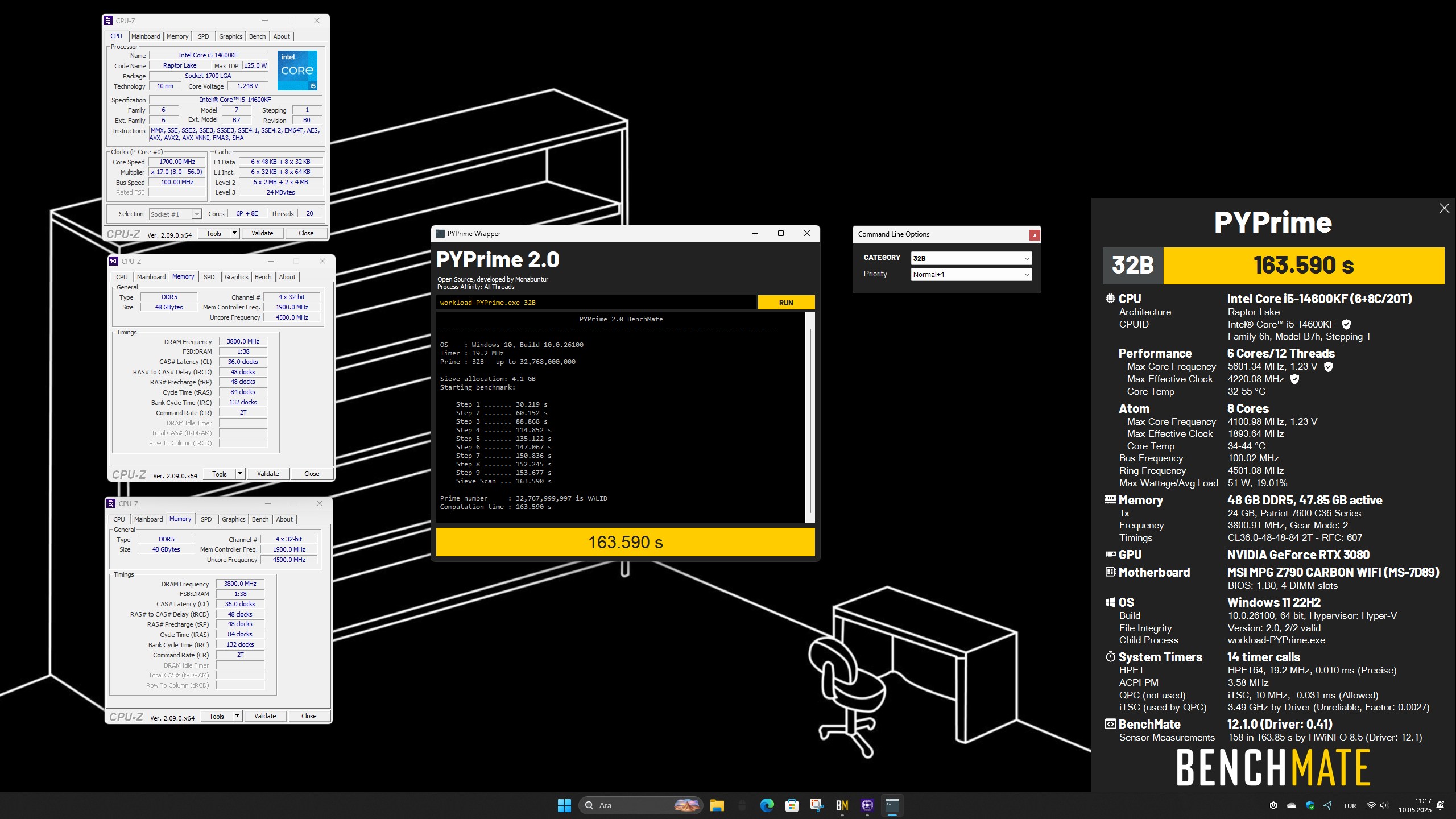Viewport: 1456px width, 819px height.
Task: Close the BenchMate PYPrime result panel
Action: point(1445,208)
